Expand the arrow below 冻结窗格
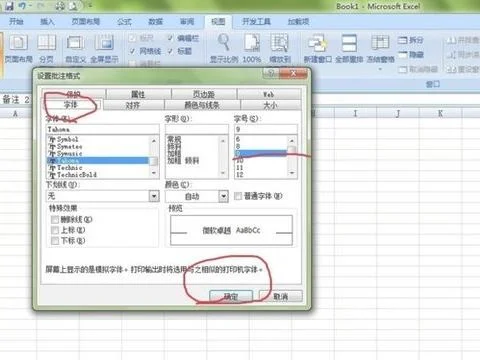Image resolution: width=480 pixels, height=360 pixels. [x=380, y=69]
